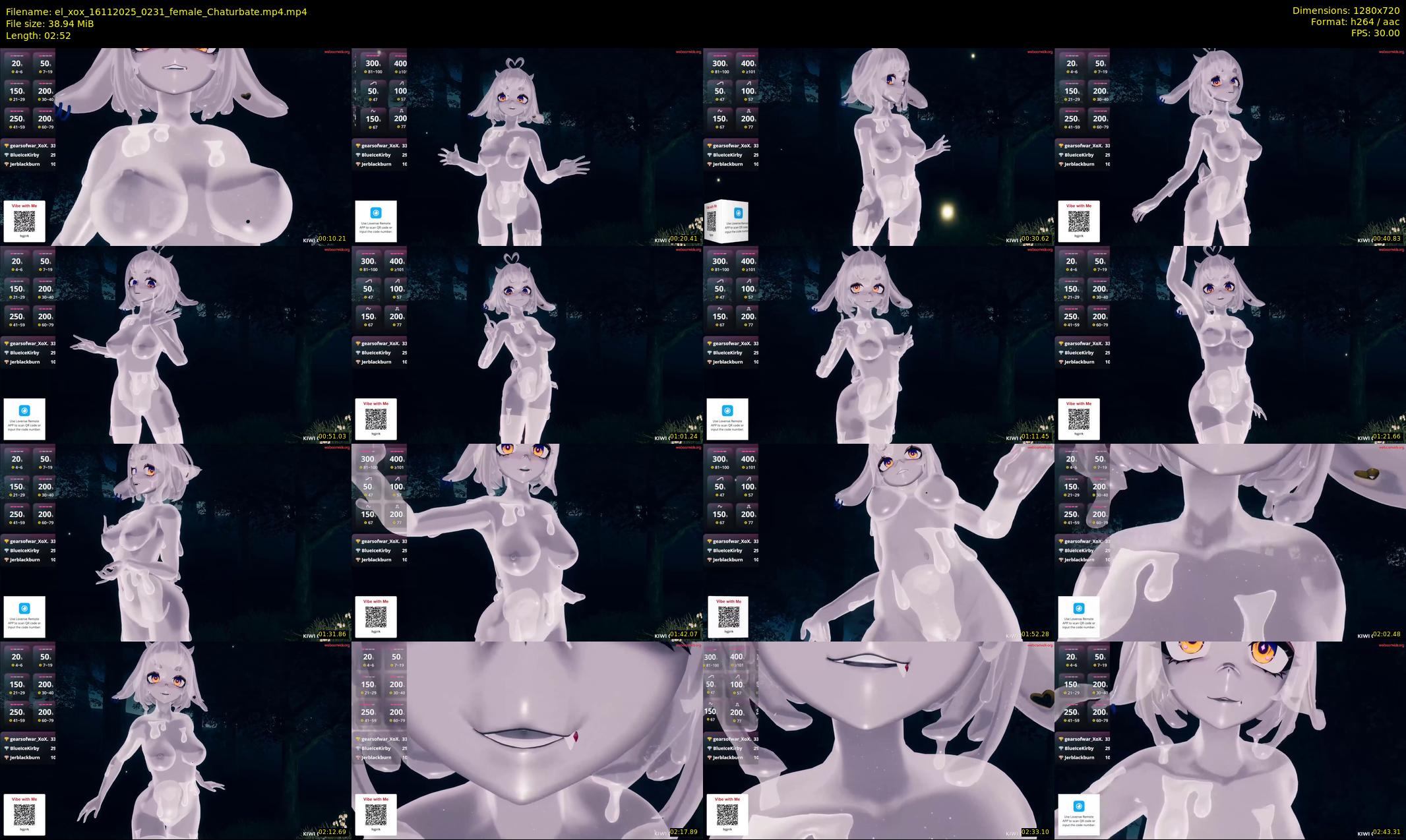The image size is (1406, 840).
Task: Click the Lovense Remote app icon in the 00:20.41 frame
Action: [x=376, y=213]
